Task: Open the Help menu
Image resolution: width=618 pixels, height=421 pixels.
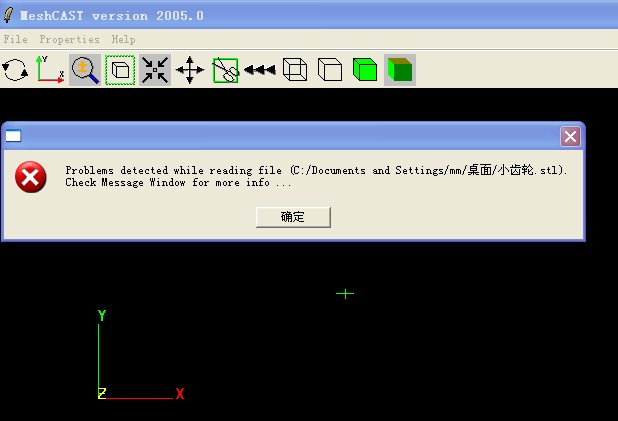Action: (x=123, y=39)
